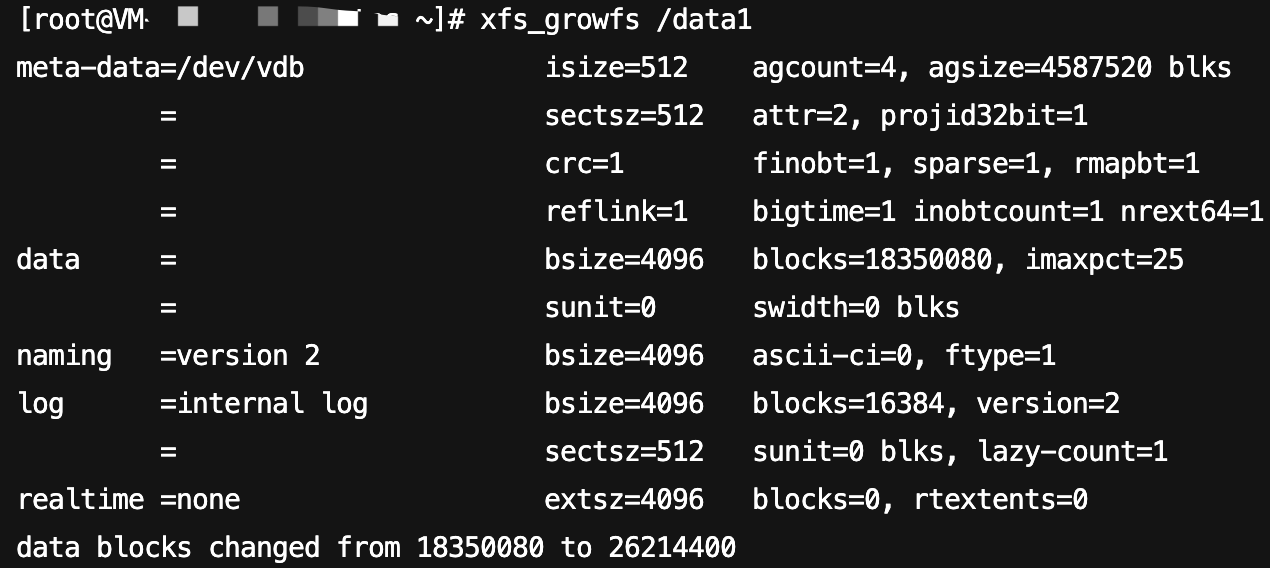Click the imaxpct=25 value
1270x568 pixels.
[1104, 260]
